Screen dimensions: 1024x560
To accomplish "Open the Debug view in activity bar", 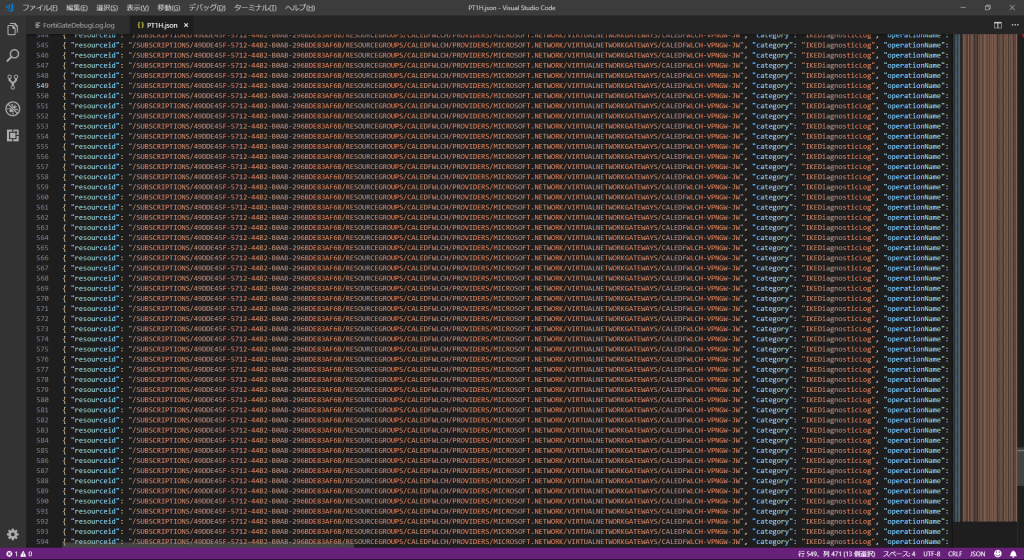I will 12,109.
